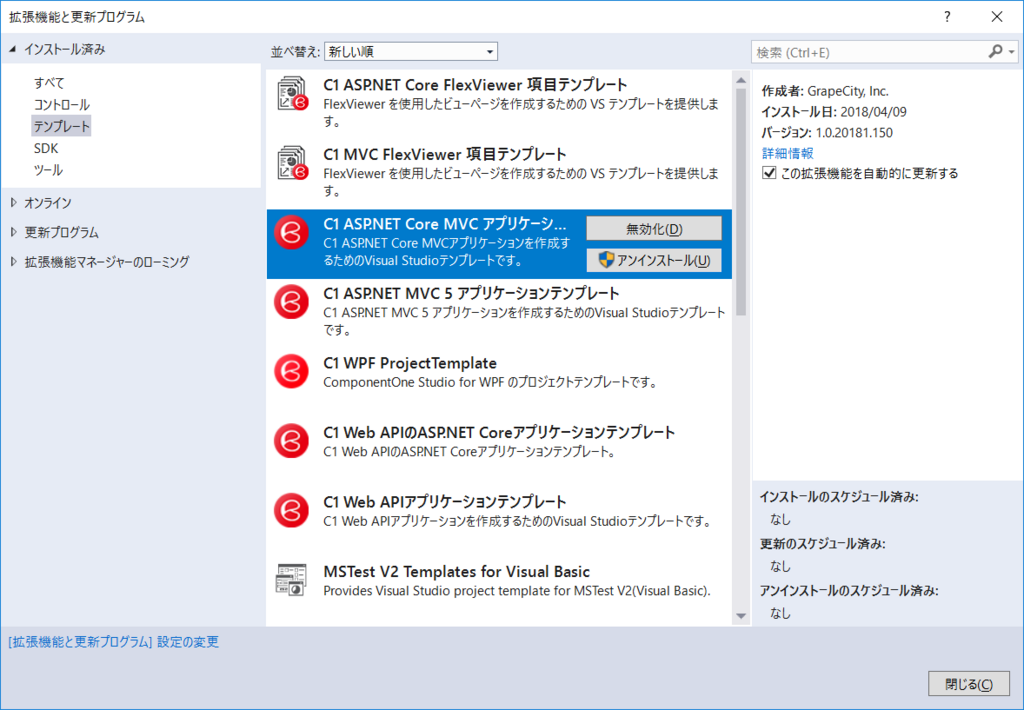Expand the 拡張機能マネージャーのローミング section

(14, 262)
